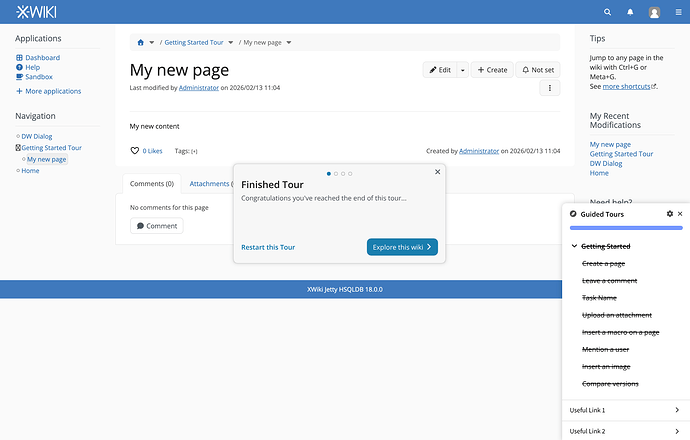Viewport: 690px width, 440px height.
Task: Expand the home breadcrumb dropdown arrow
Action: 152,43
